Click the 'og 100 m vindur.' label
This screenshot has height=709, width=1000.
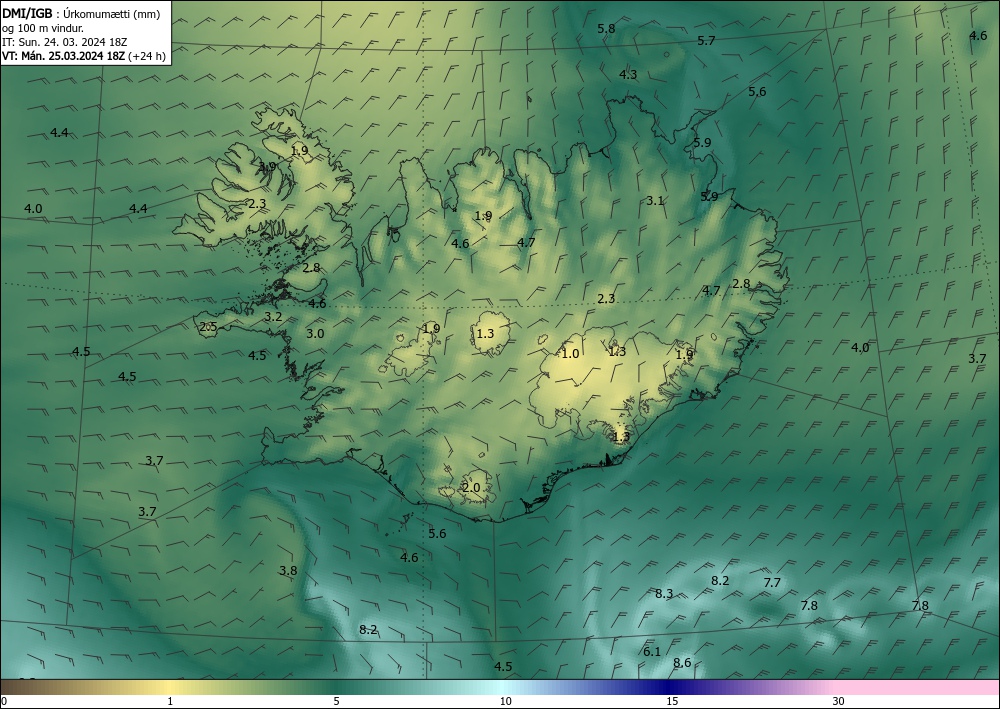tap(43, 28)
